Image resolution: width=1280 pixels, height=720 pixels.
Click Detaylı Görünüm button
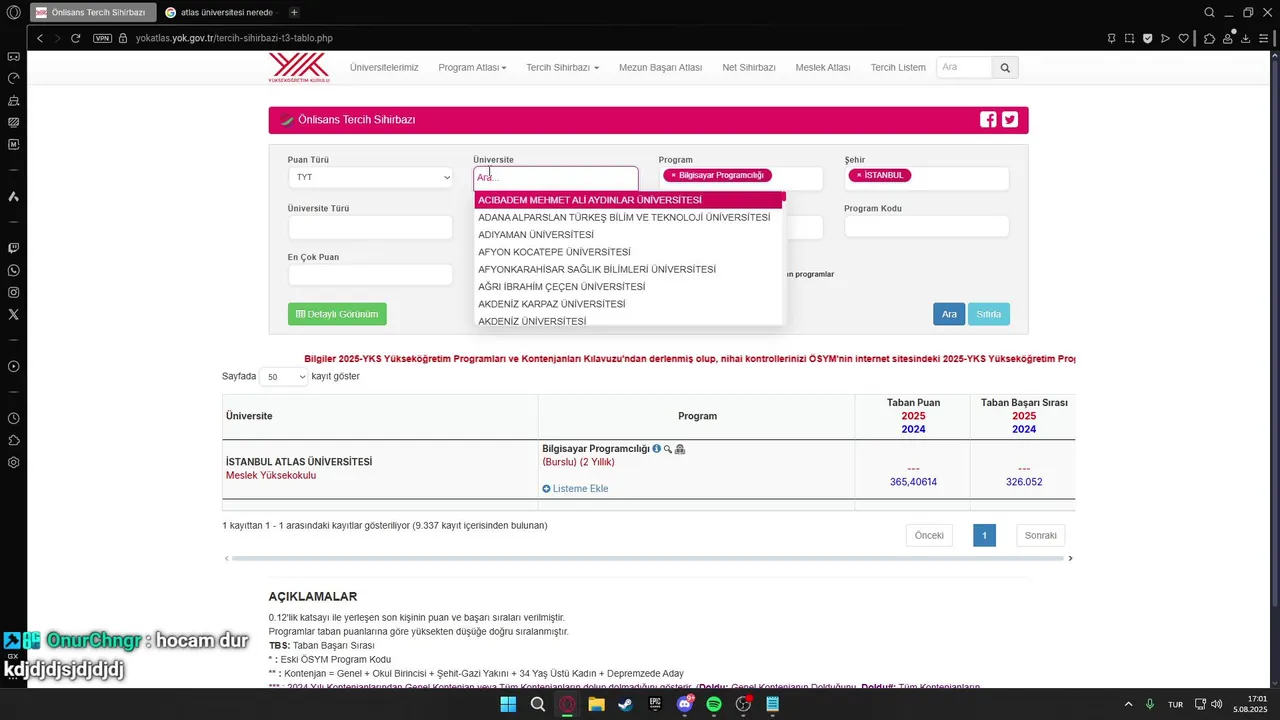click(x=337, y=314)
